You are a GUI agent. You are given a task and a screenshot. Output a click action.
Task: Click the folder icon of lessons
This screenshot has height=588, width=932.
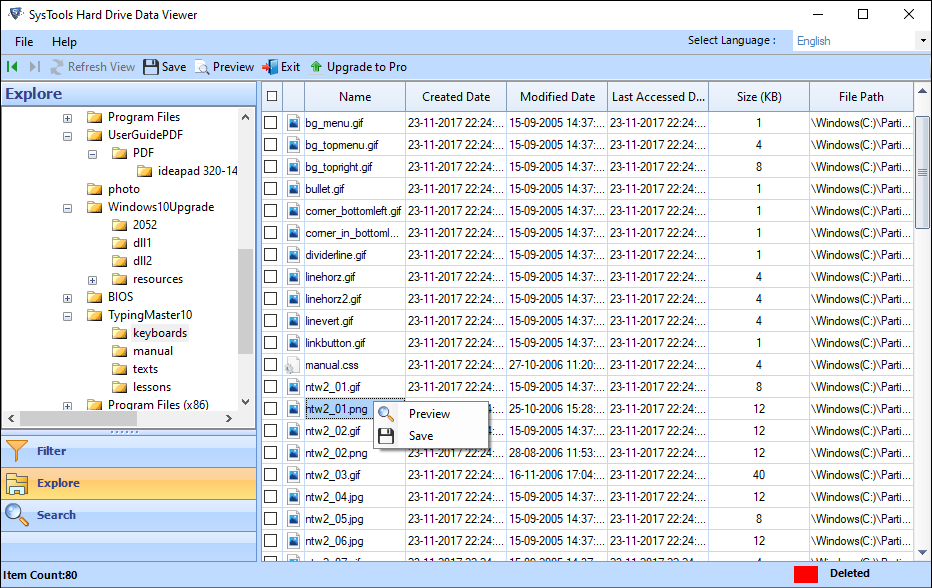point(119,387)
